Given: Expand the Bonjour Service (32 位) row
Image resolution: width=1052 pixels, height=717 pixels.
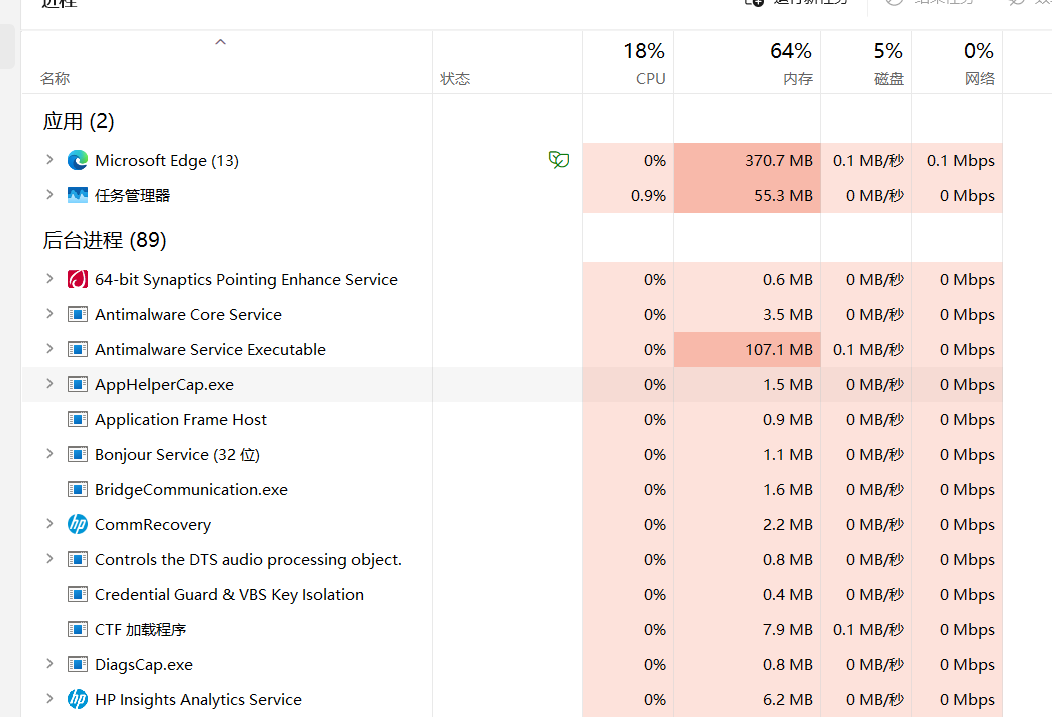Looking at the screenshot, I should pos(49,453).
